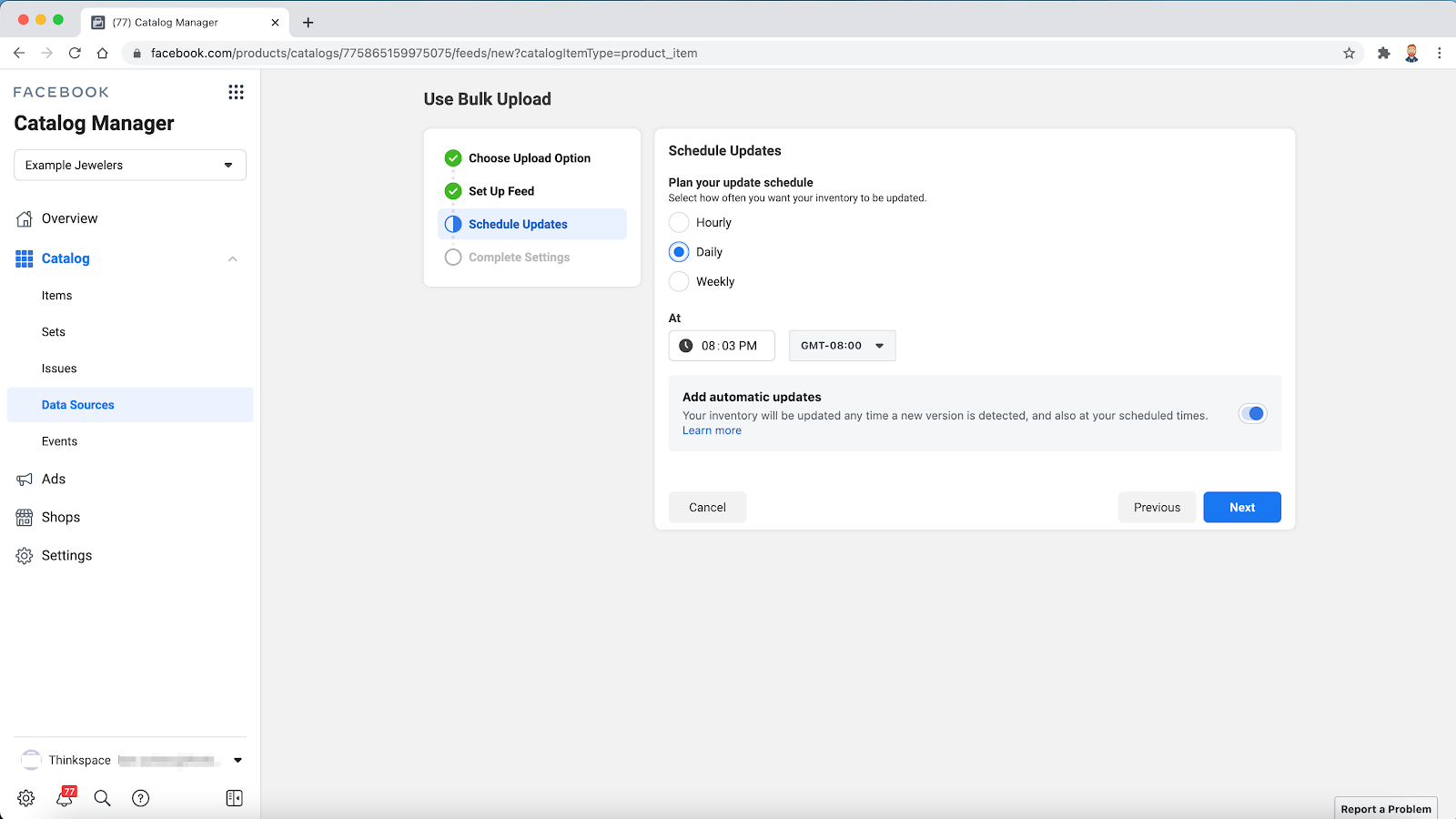Image resolution: width=1456 pixels, height=819 pixels.
Task: Select the Weekly update schedule
Action: click(679, 281)
